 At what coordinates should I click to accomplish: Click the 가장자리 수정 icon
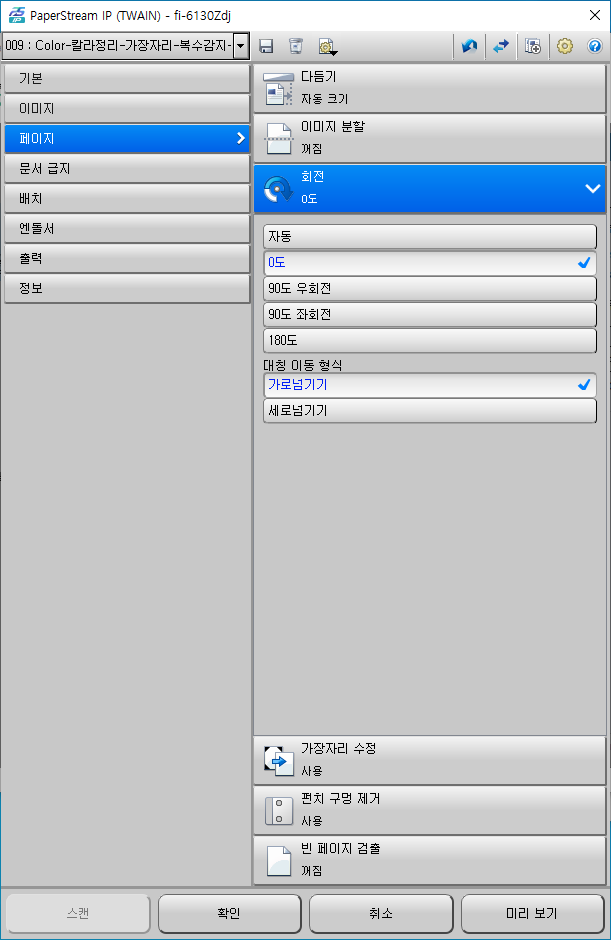278,760
